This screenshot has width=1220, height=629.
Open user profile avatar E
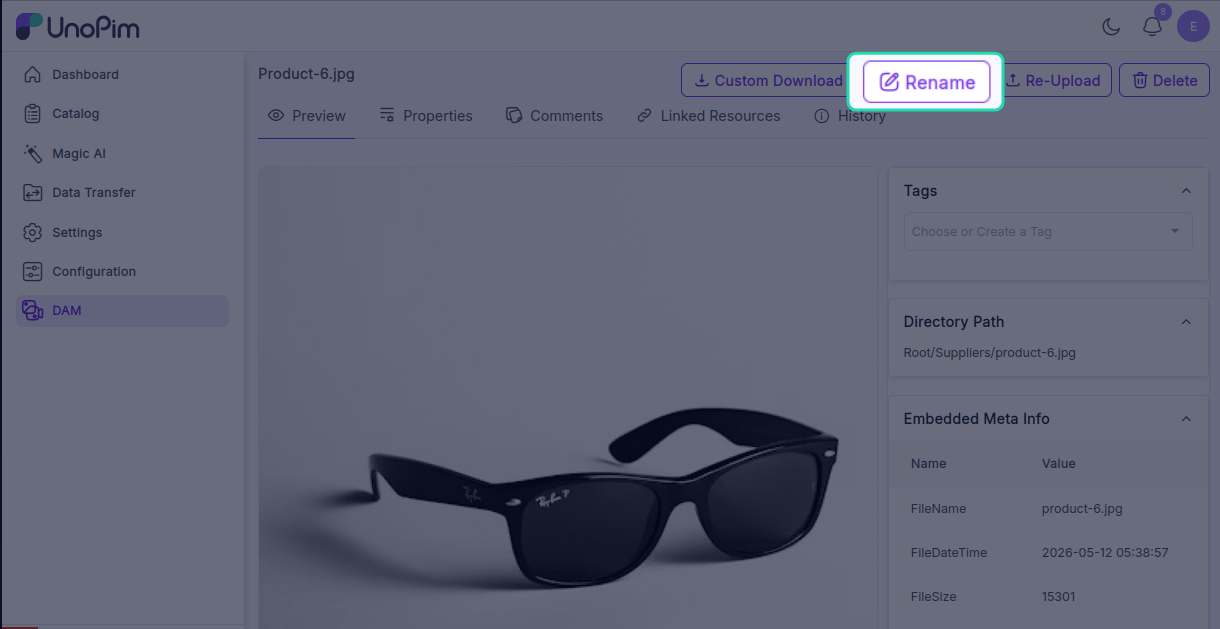click(1193, 26)
